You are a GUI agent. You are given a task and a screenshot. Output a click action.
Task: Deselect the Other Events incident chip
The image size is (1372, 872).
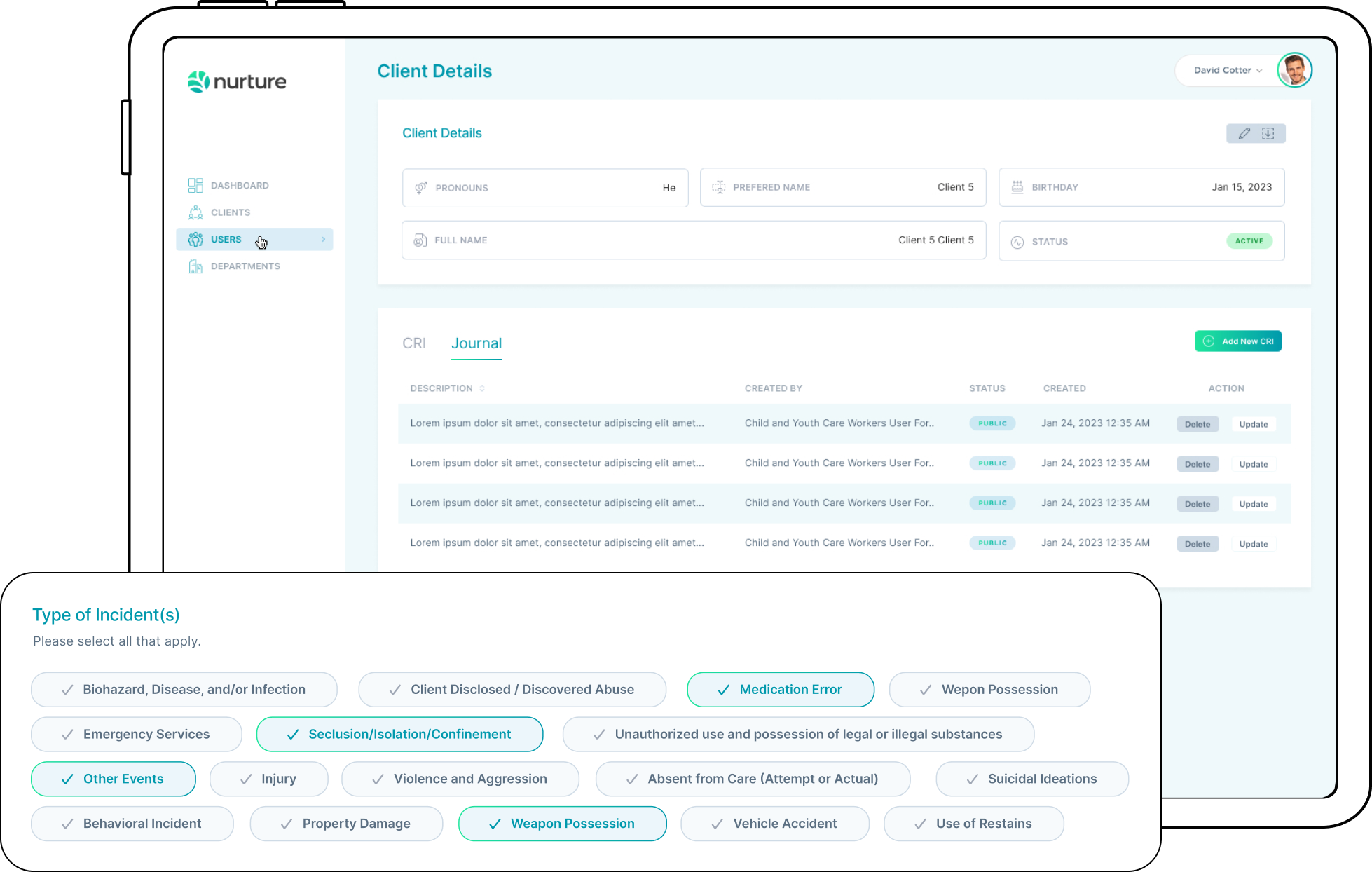pos(113,779)
